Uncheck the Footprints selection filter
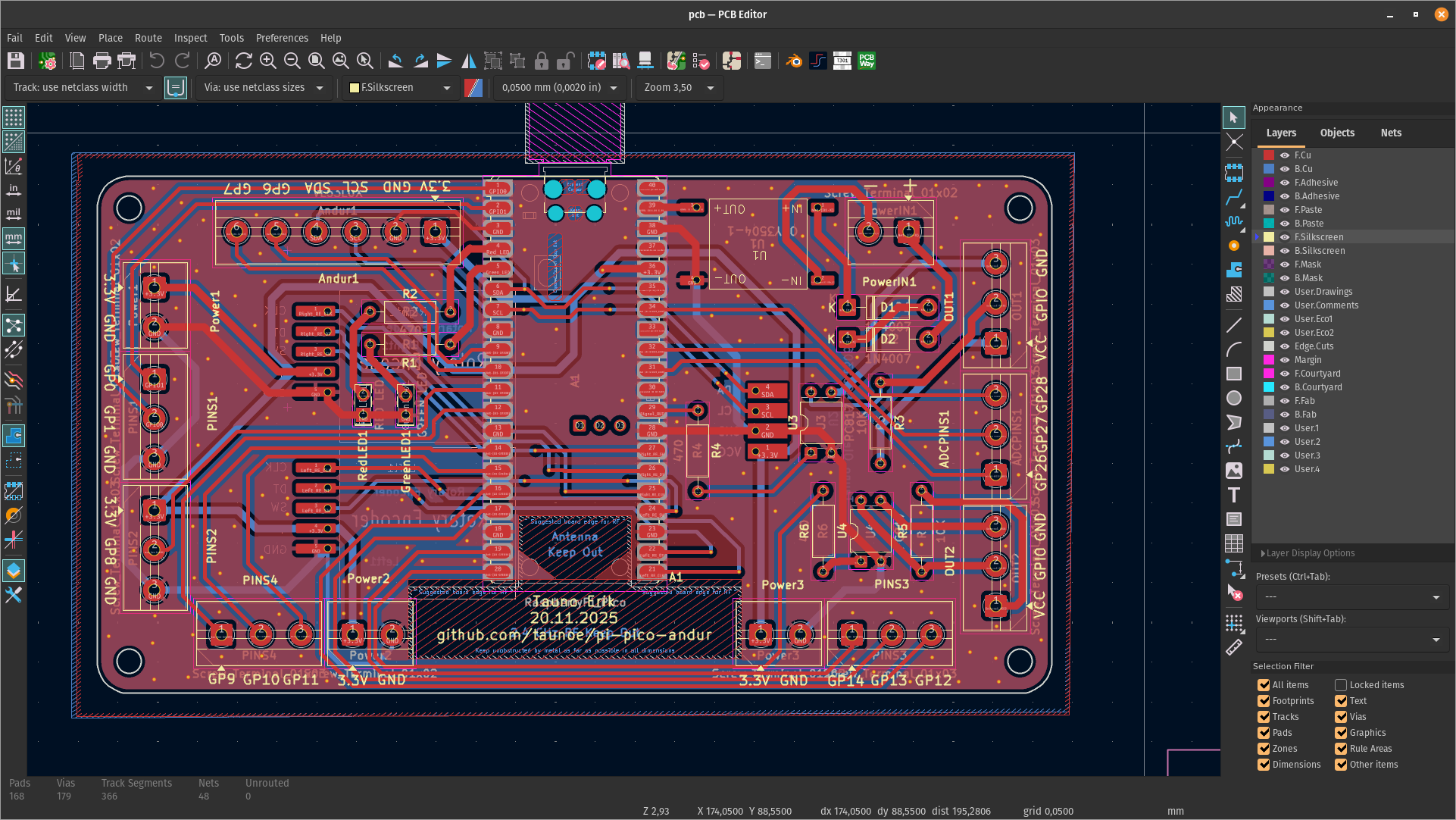The width and height of the screenshot is (1456, 820). (1264, 701)
